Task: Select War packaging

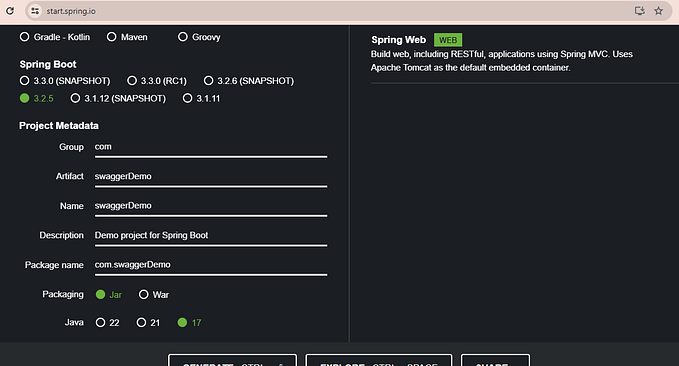Action: (x=154, y=295)
